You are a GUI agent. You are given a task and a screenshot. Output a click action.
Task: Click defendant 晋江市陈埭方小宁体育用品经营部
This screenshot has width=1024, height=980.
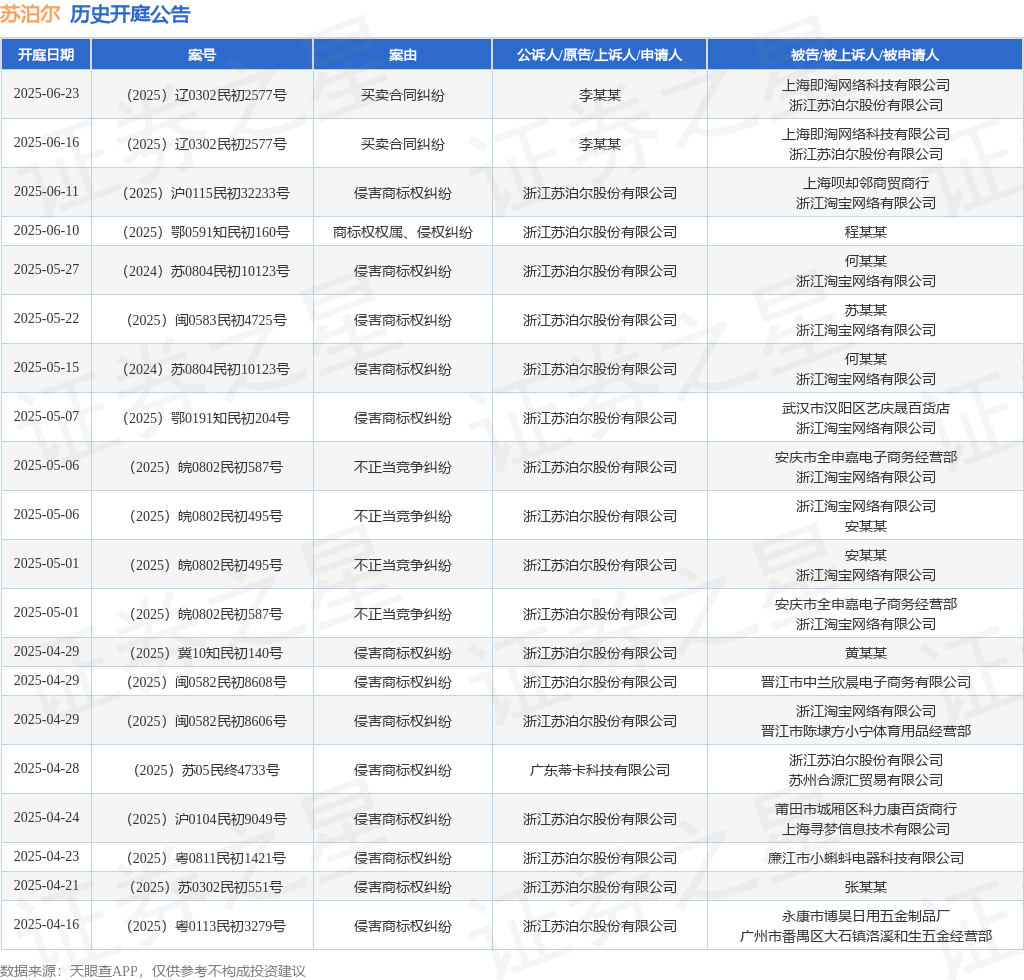(x=865, y=731)
